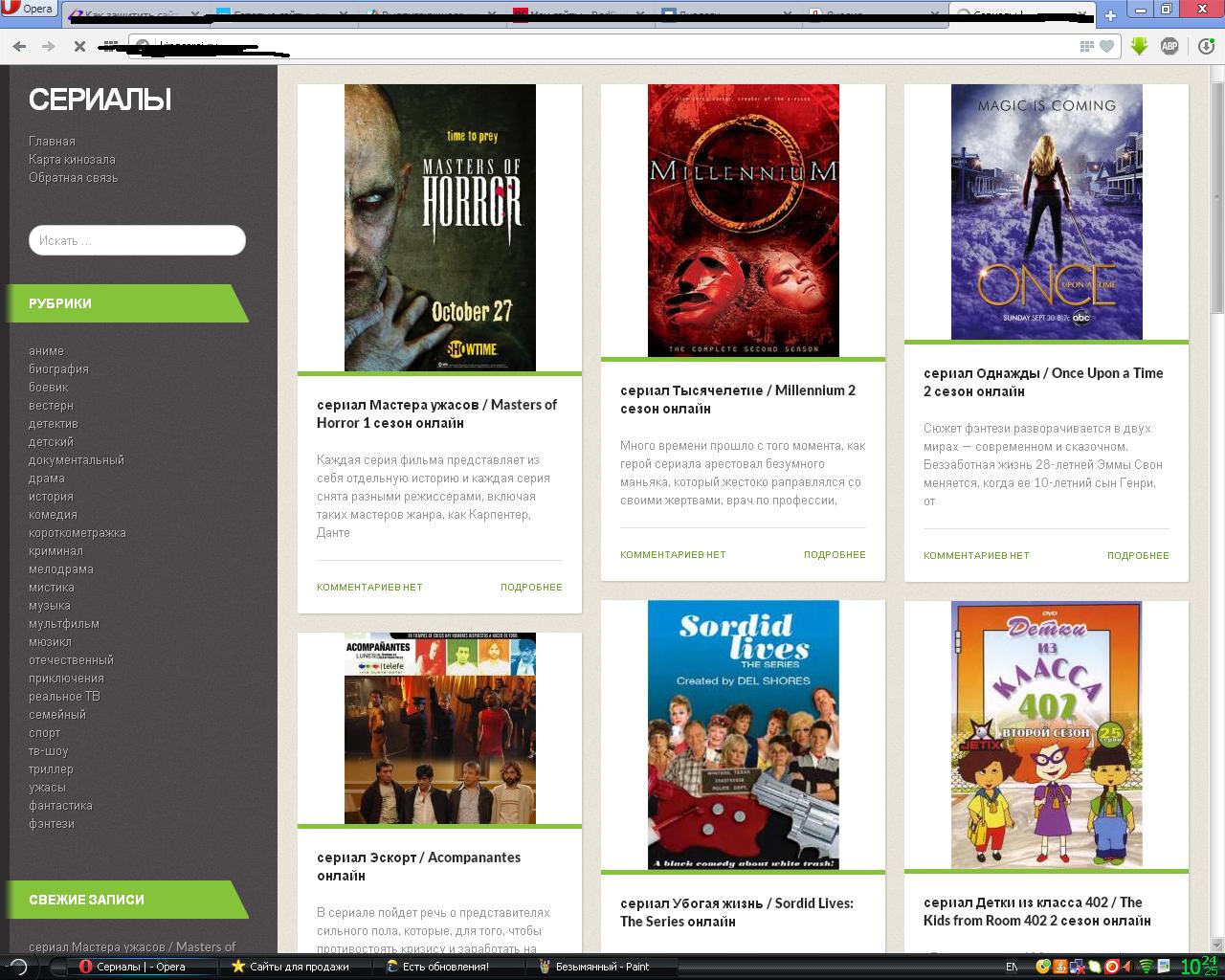Image resolution: width=1225 pixels, height=980 pixels.
Task: Open the фэнтези category
Action: (52, 824)
